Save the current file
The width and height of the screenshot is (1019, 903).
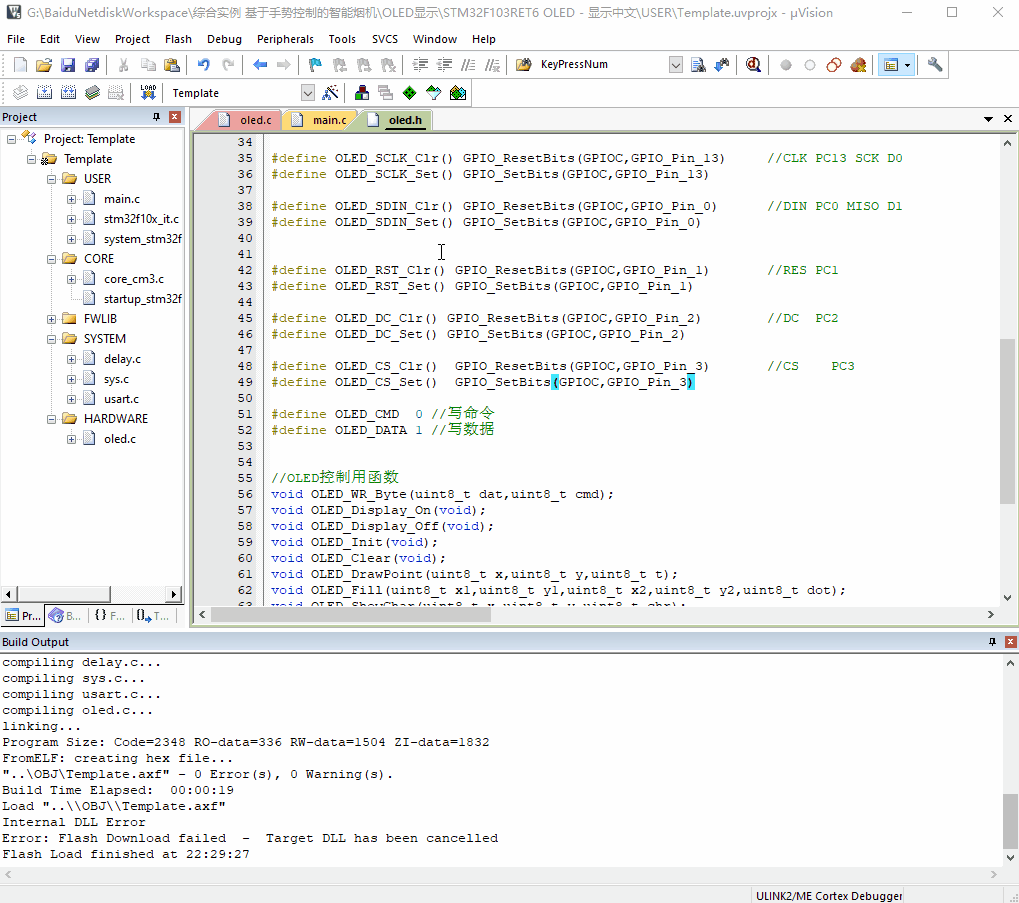(x=68, y=65)
